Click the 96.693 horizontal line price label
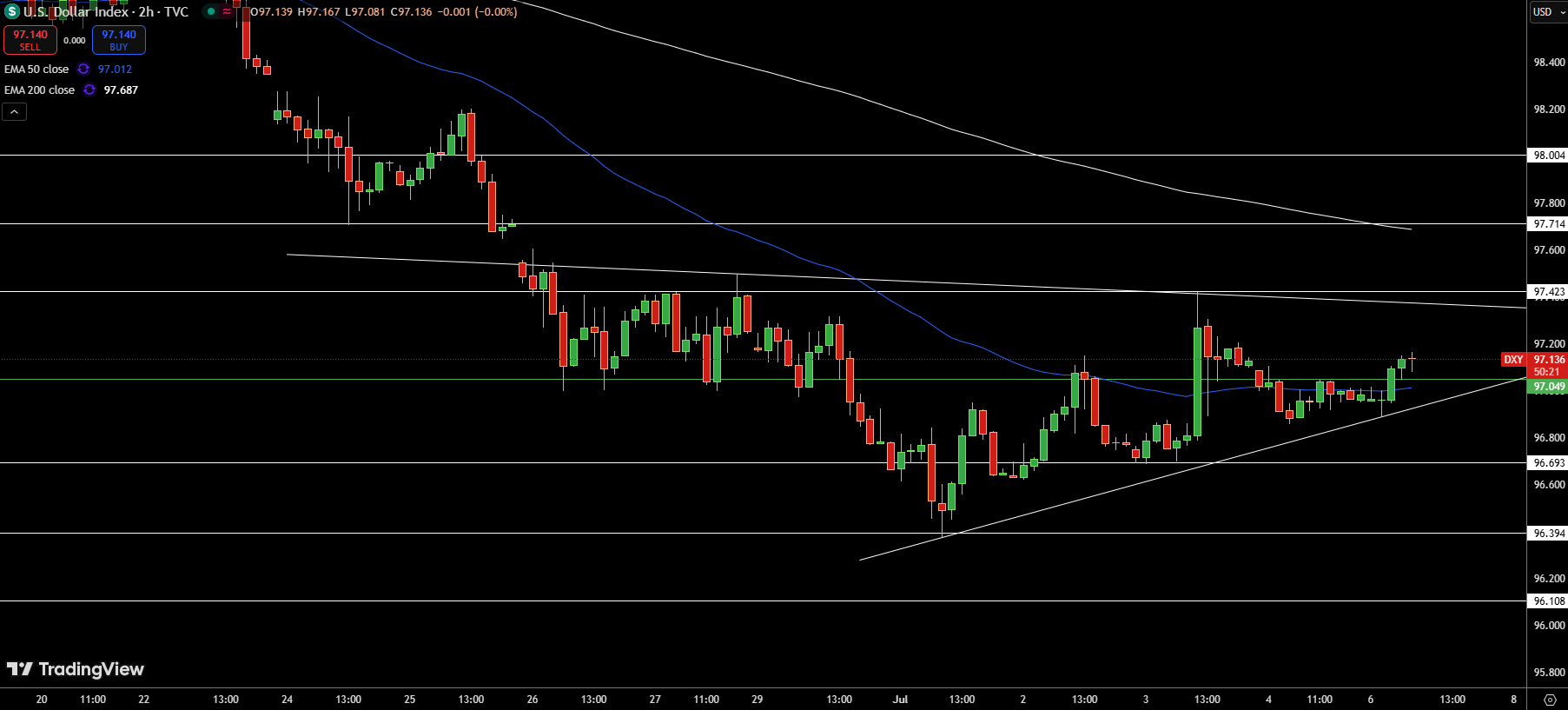The image size is (1568, 710). click(x=1549, y=463)
